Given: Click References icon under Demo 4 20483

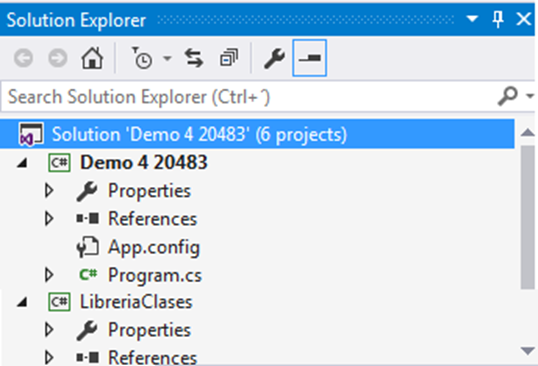Looking at the screenshot, I should pos(88,218).
